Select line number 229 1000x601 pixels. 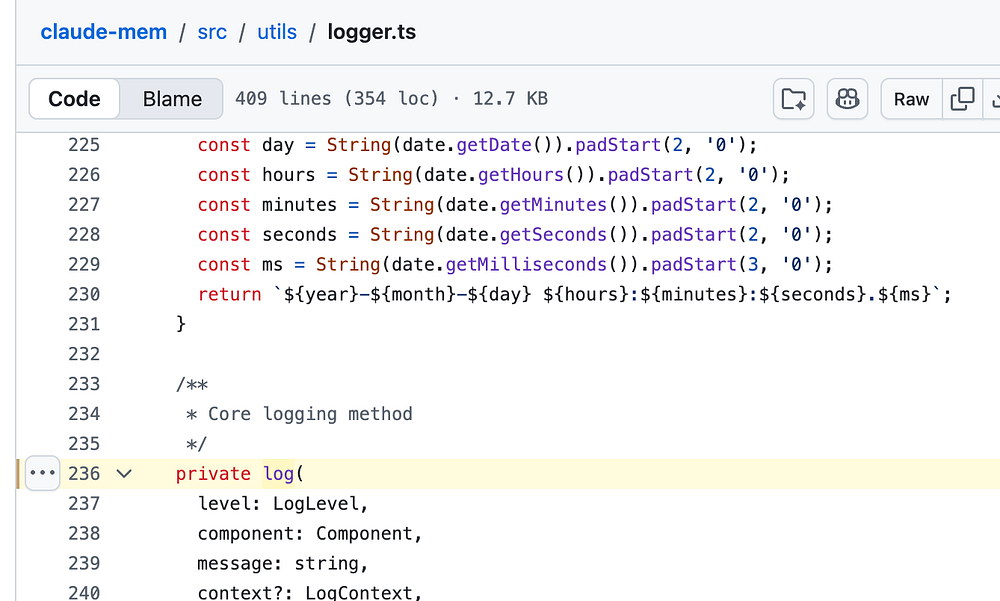pos(84,265)
